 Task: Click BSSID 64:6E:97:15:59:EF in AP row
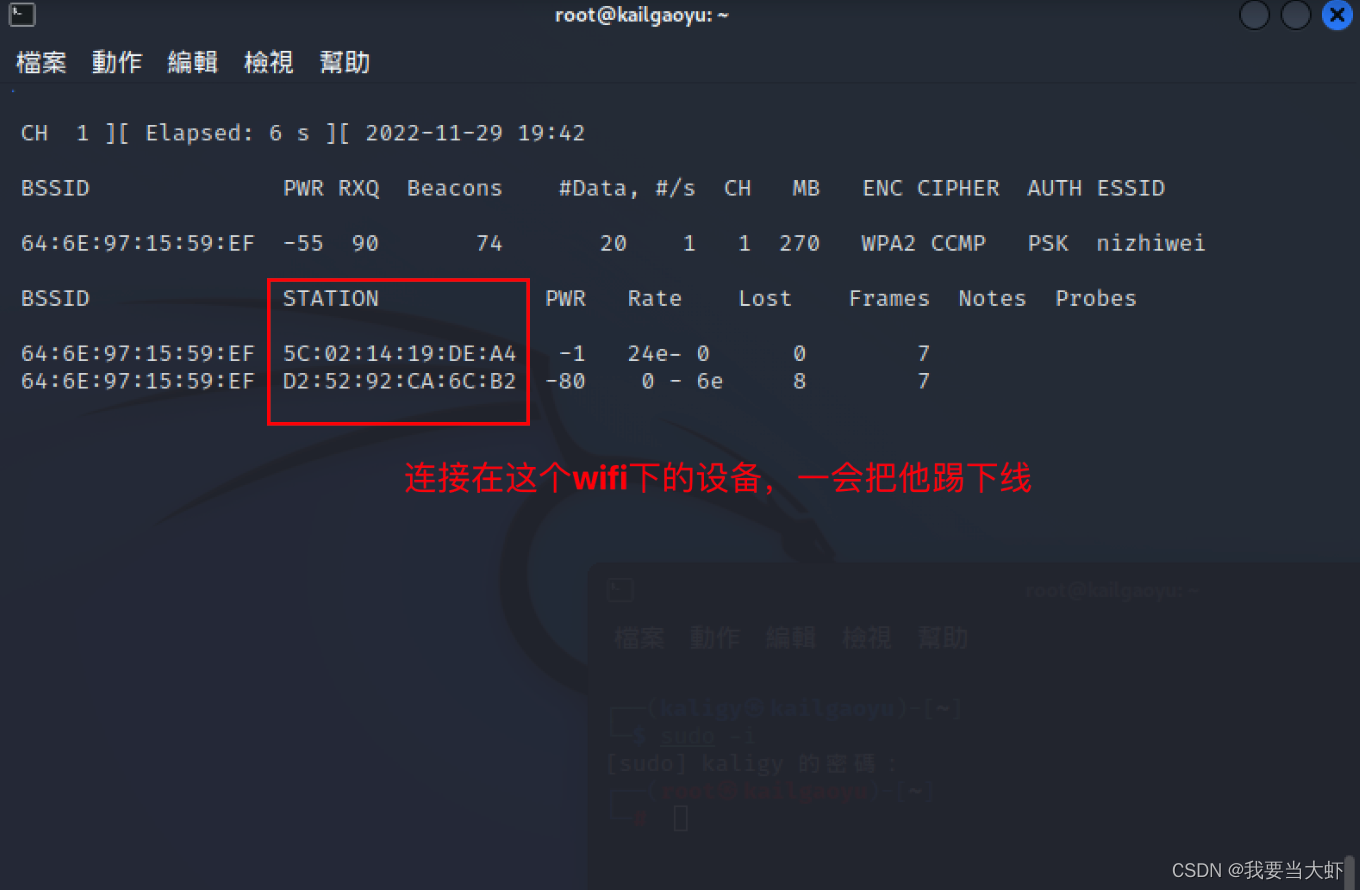tap(138, 243)
